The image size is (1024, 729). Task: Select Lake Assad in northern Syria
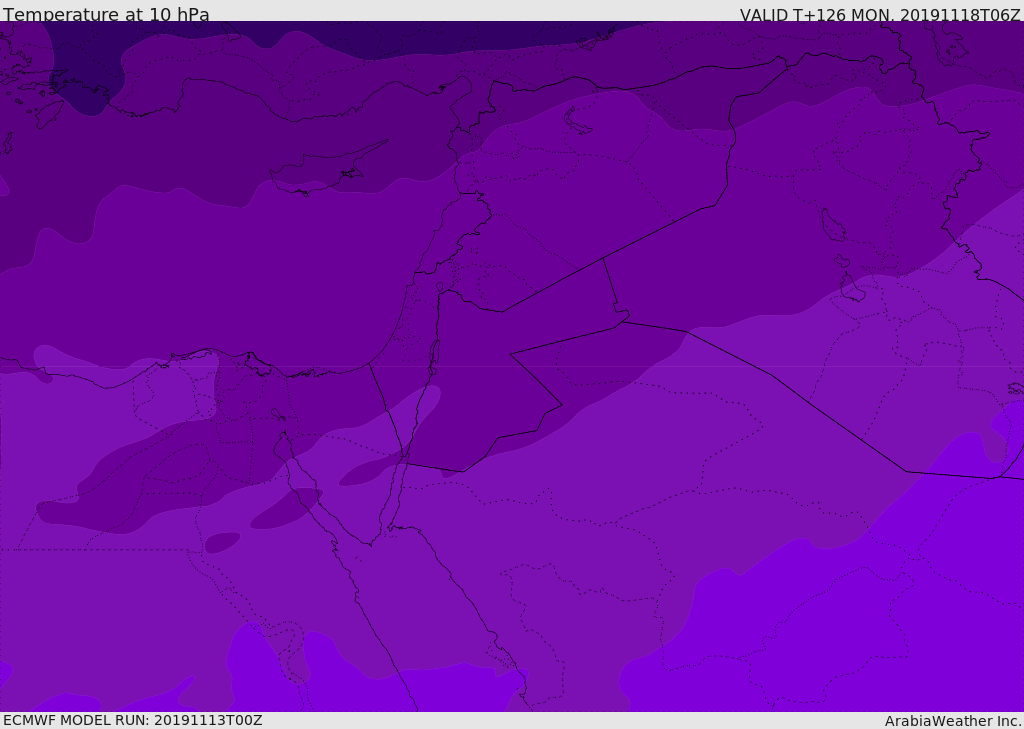click(x=577, y=122)
